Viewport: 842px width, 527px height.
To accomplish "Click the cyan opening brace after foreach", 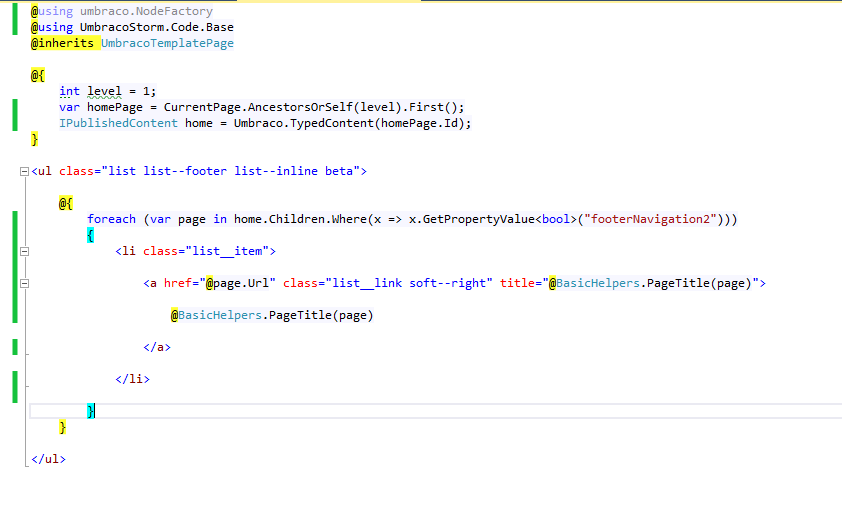I will pos(90,235).
